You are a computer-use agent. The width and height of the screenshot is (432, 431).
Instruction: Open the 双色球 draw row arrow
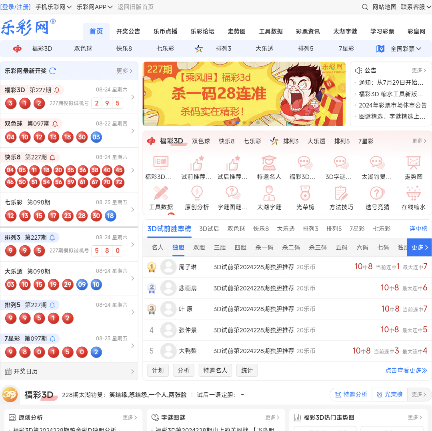coord(133,131)
